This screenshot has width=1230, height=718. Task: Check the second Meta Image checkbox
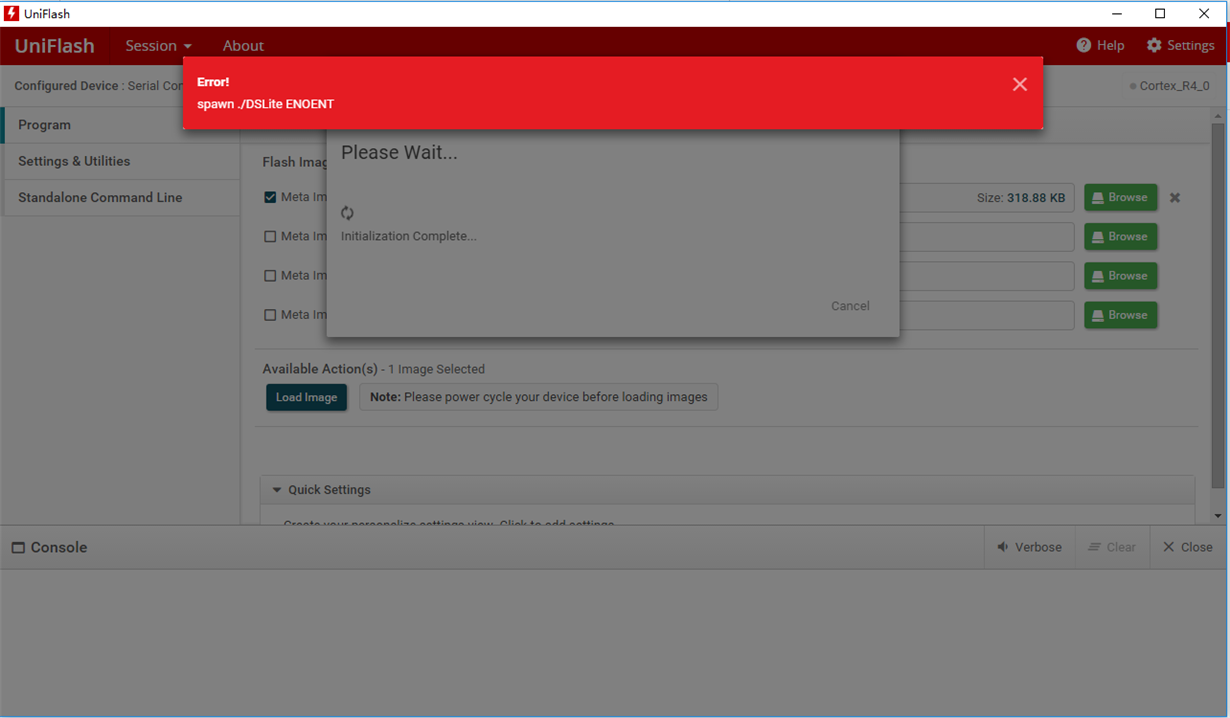(x=270, y=237)
